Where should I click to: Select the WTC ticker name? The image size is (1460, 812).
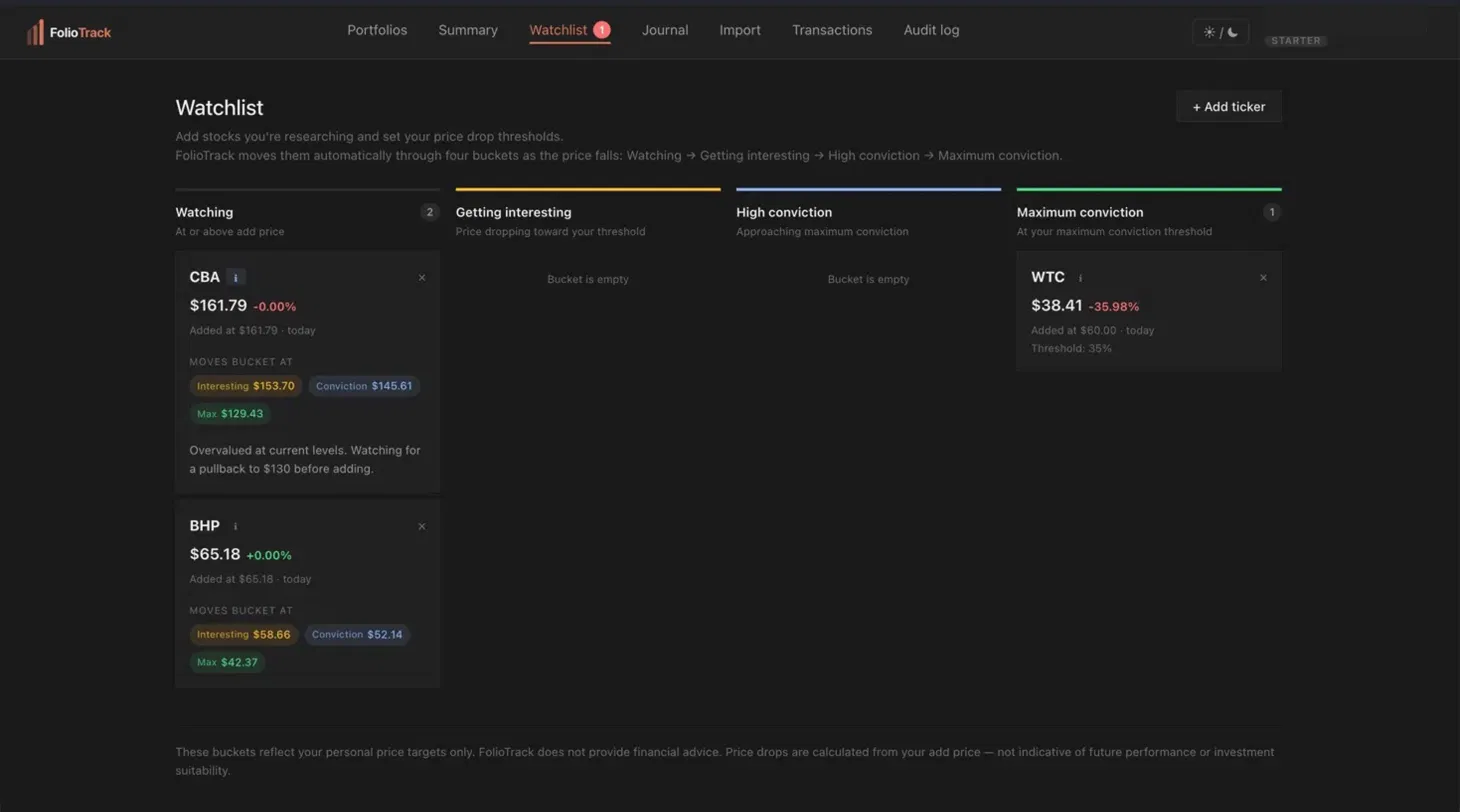coord(1048,277)
